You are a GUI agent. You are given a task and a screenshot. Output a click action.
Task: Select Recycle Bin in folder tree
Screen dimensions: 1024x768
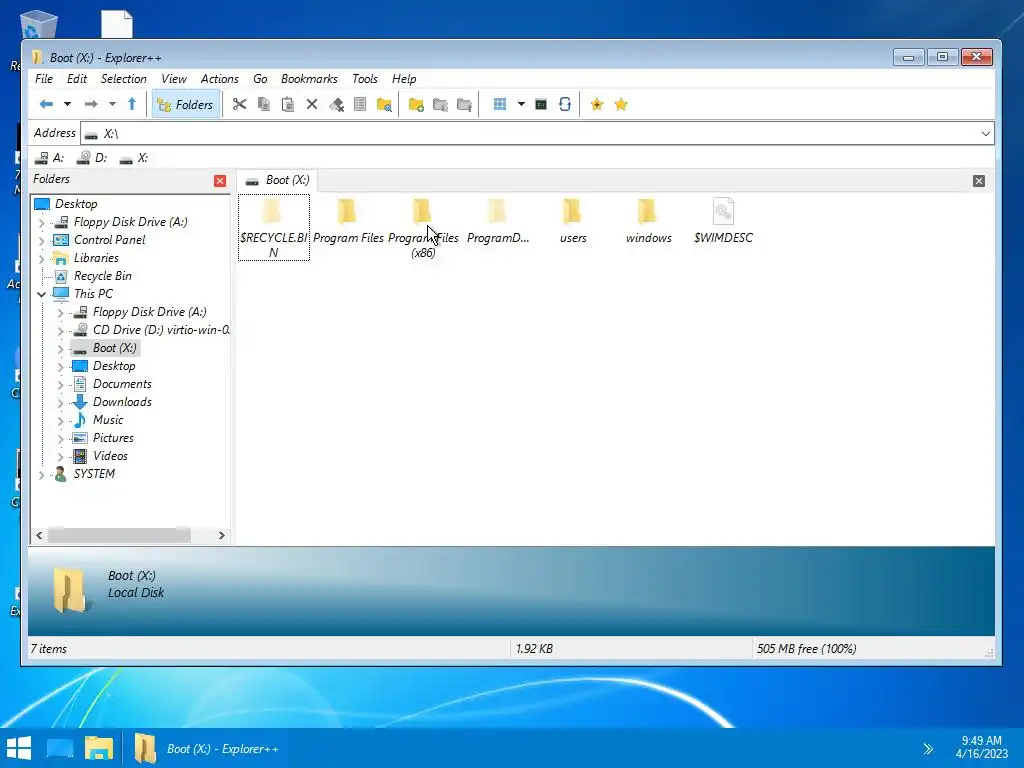pyautogui.click(x=102, y=276)
